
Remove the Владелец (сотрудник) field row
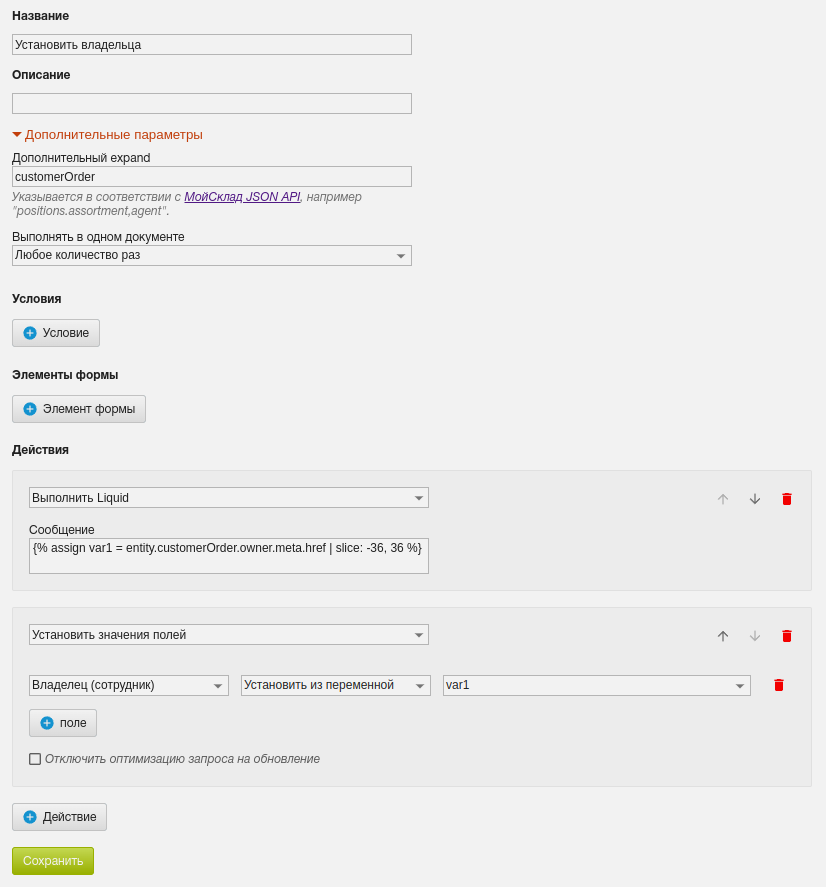pos(778,685)
